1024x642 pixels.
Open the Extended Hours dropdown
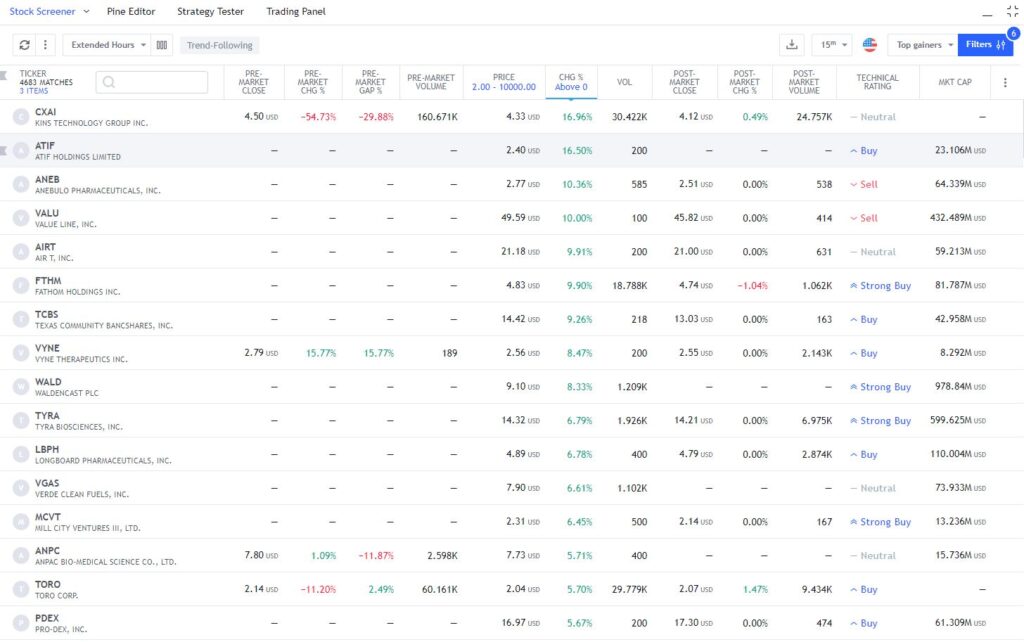click(x=103, y=45)
